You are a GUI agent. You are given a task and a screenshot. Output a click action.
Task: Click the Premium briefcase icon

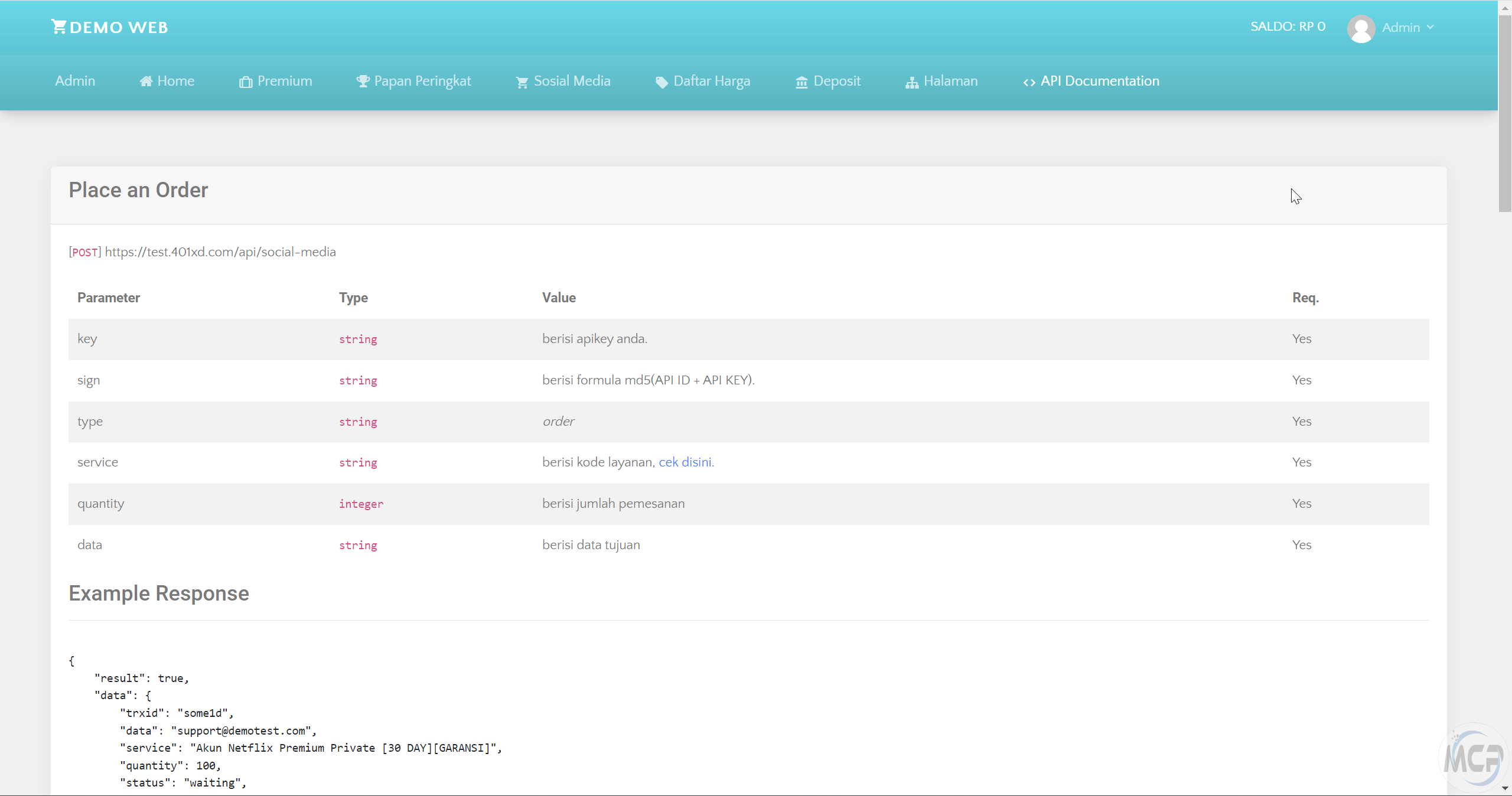coord(246,82)
